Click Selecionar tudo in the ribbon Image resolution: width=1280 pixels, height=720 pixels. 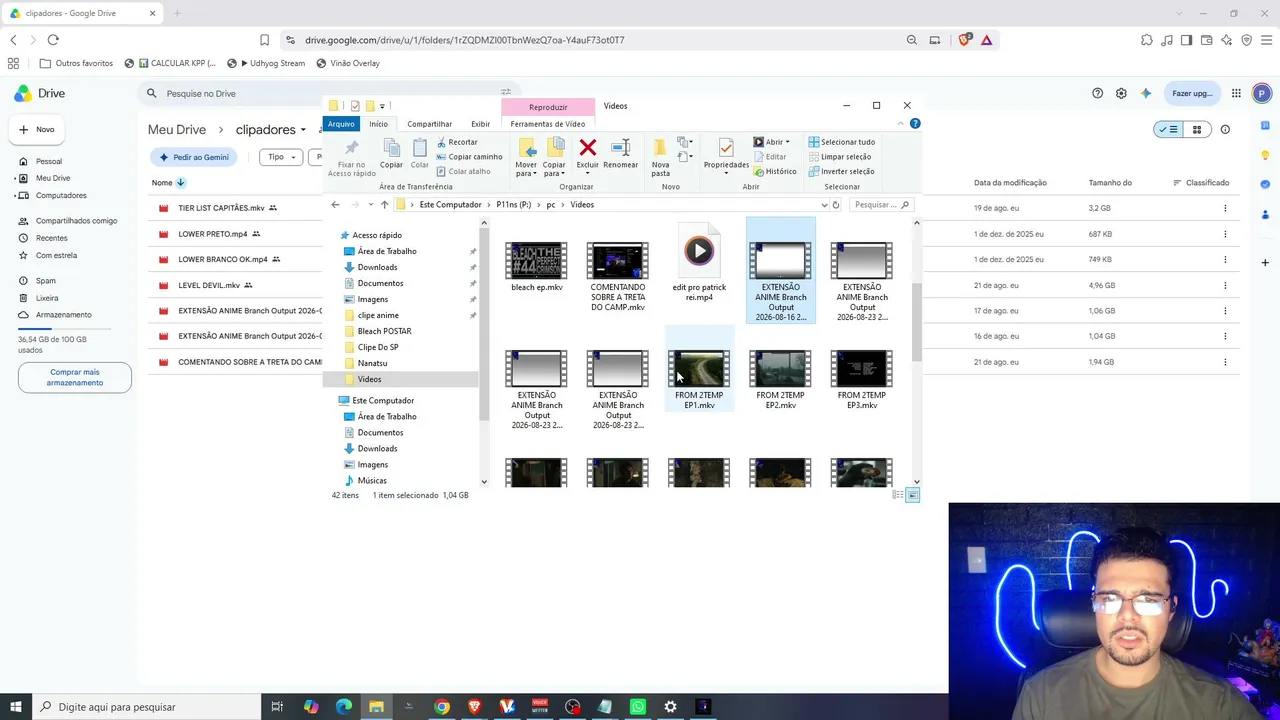[x=842, y=142]
